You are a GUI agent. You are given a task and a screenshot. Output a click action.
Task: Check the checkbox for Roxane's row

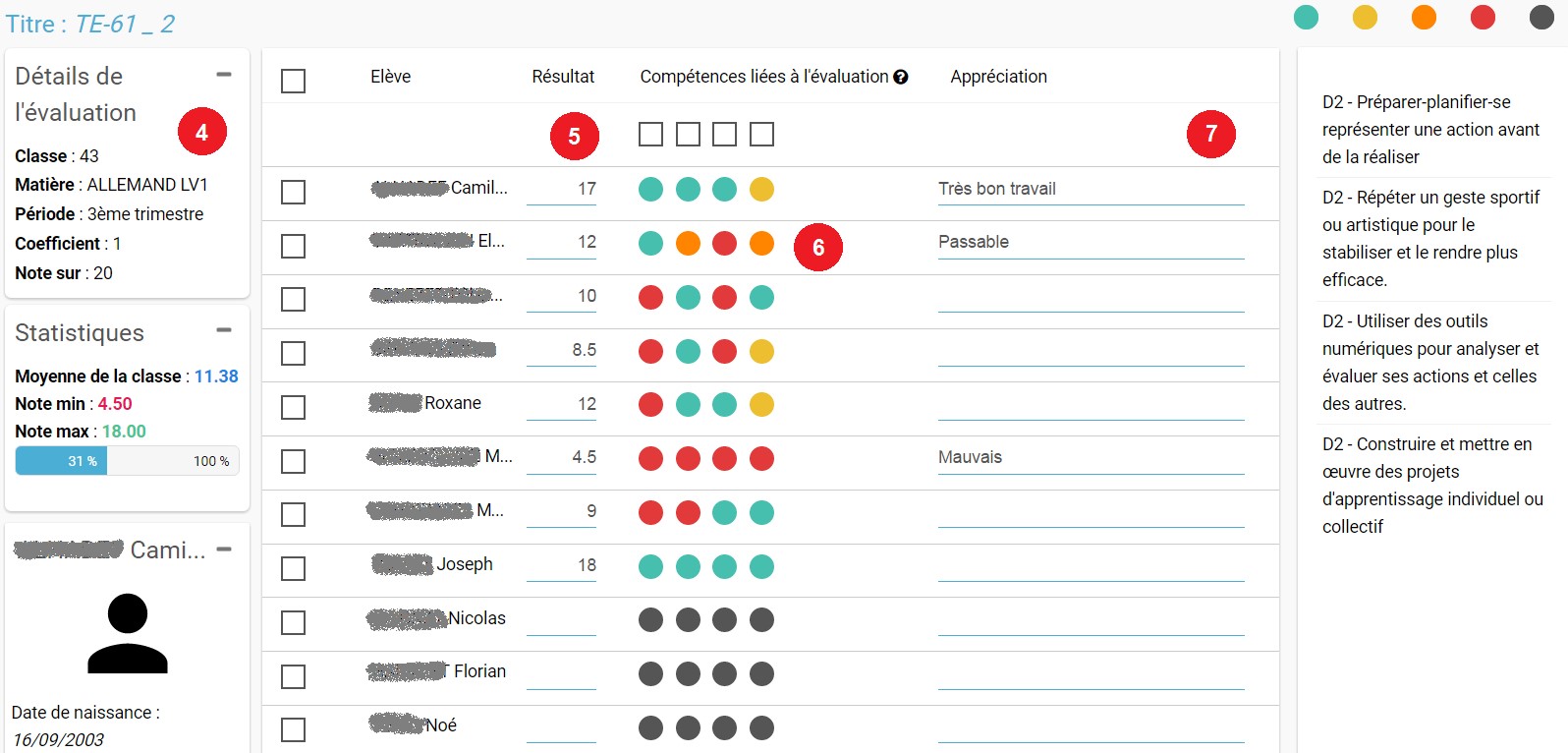(x=293, y=407)
